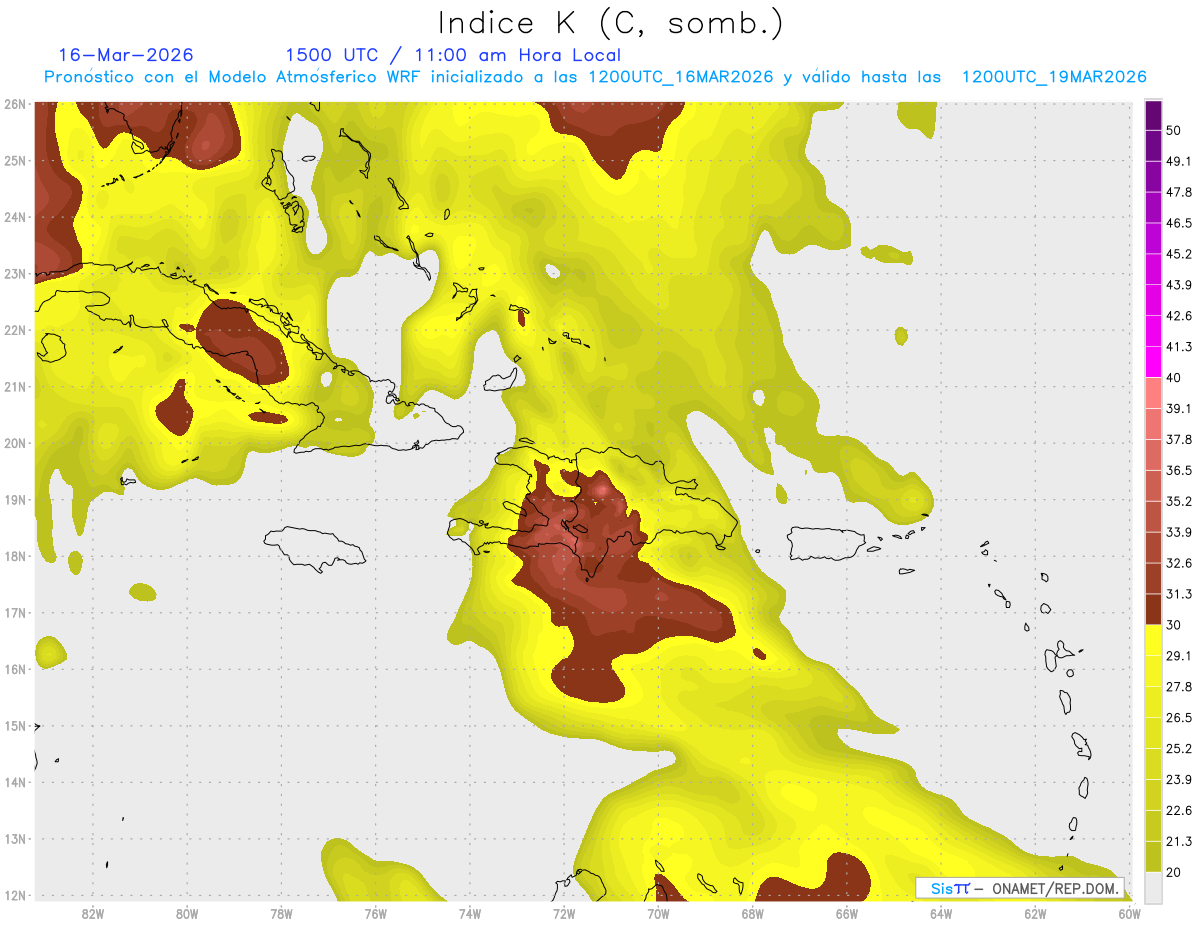This screenshot has width=1200, height=927.
Task: Click the colorbar value '49.1'
Action: click(x=1179, y=161)
